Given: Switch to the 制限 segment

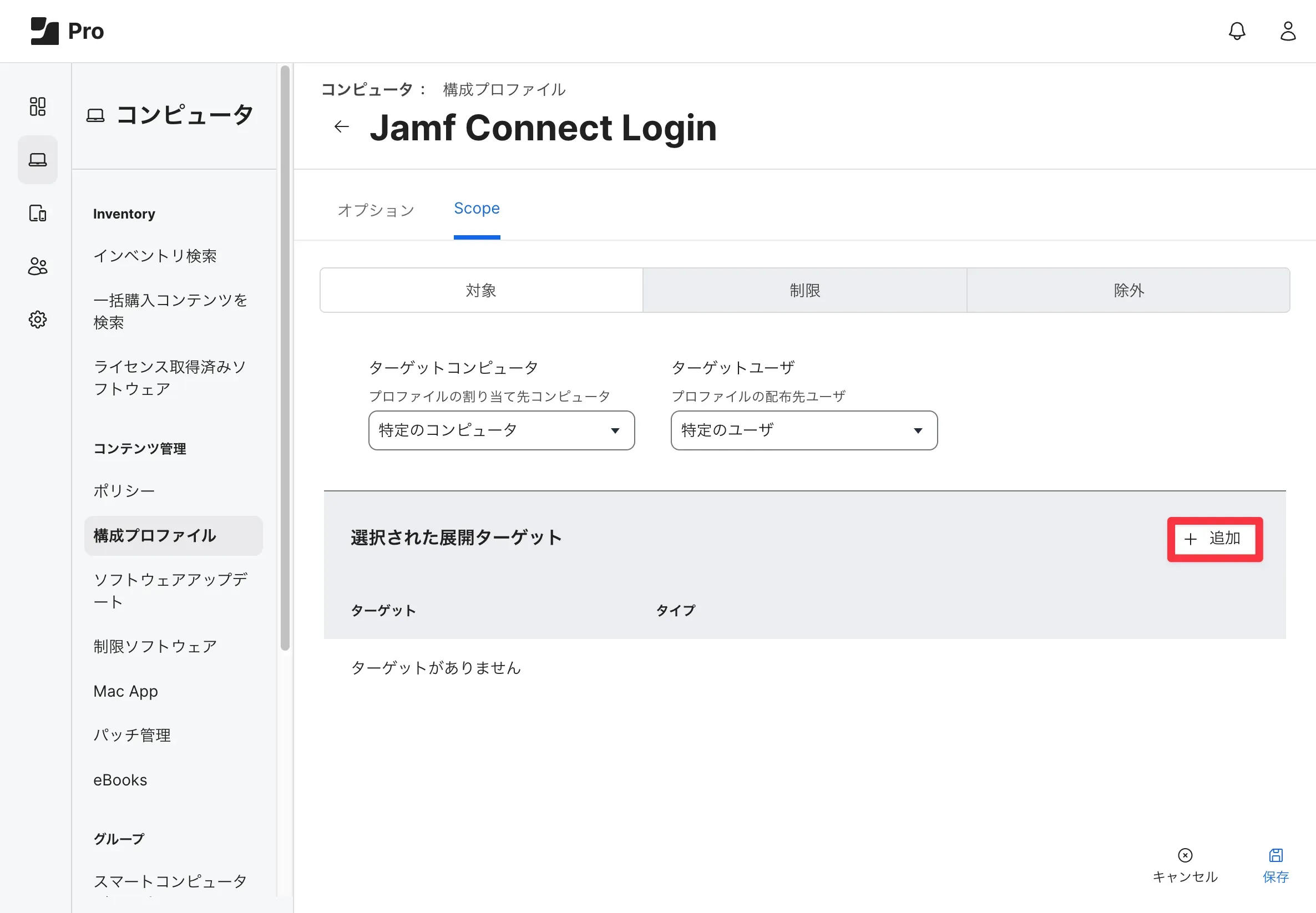Looking at the screenshot, I should 804,291.
